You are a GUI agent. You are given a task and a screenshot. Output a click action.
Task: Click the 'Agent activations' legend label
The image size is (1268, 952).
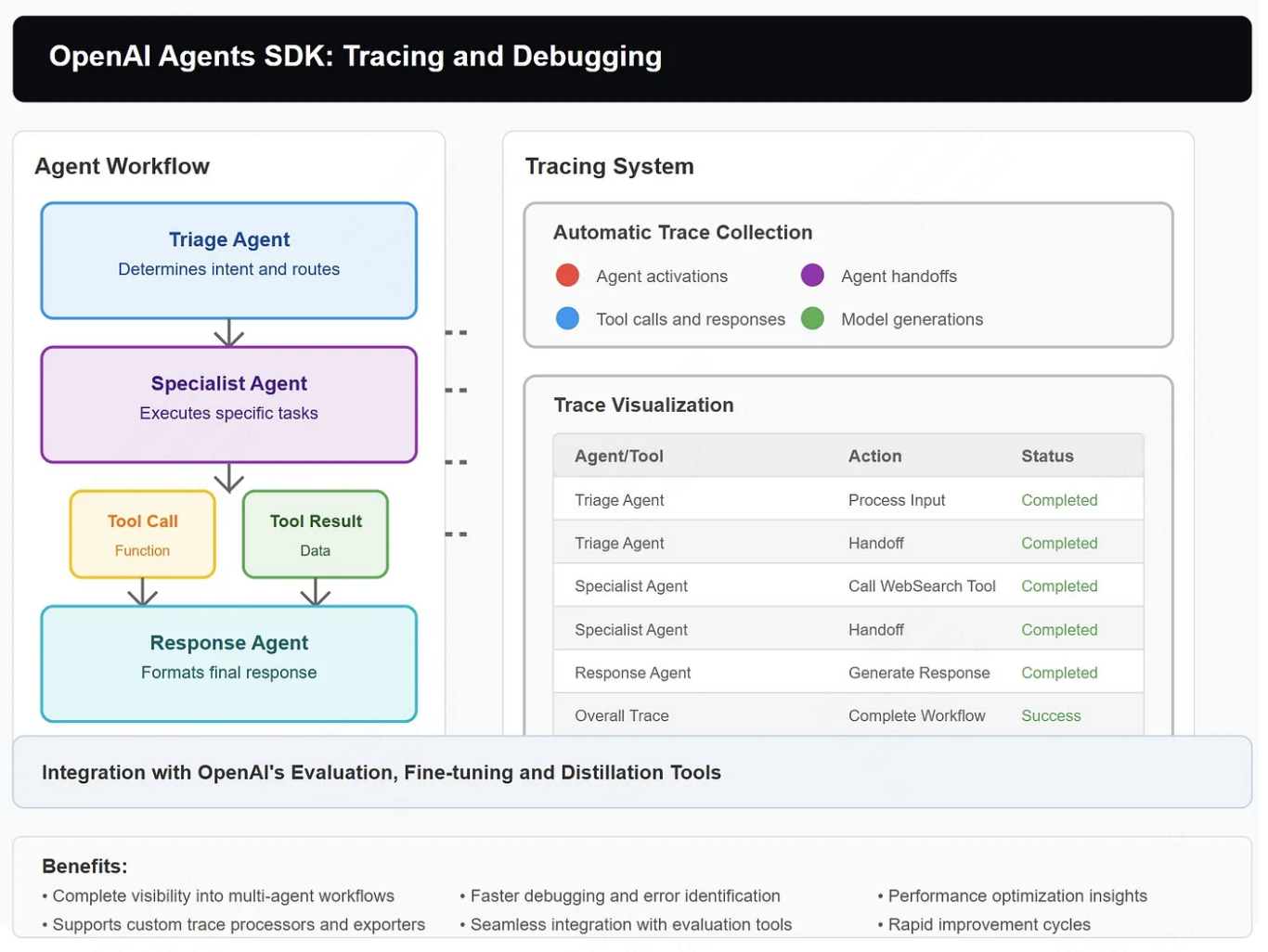click(661, 277)
